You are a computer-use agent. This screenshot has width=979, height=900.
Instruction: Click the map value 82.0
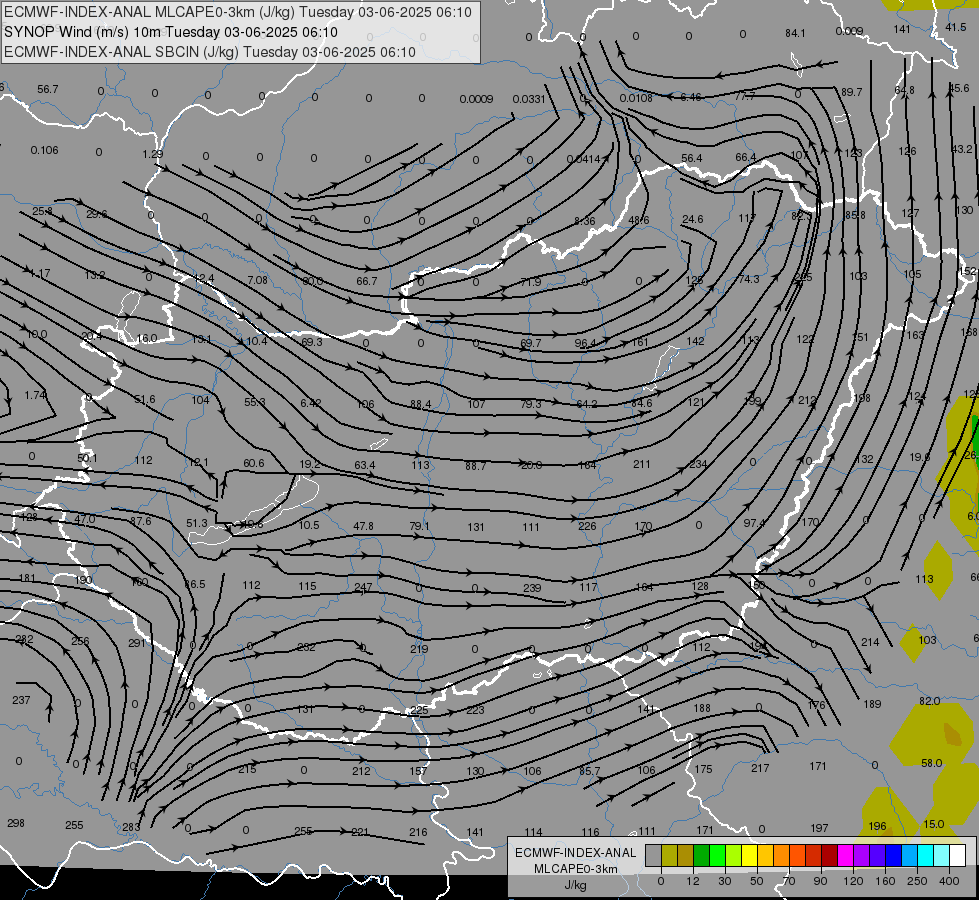point(930,701)
